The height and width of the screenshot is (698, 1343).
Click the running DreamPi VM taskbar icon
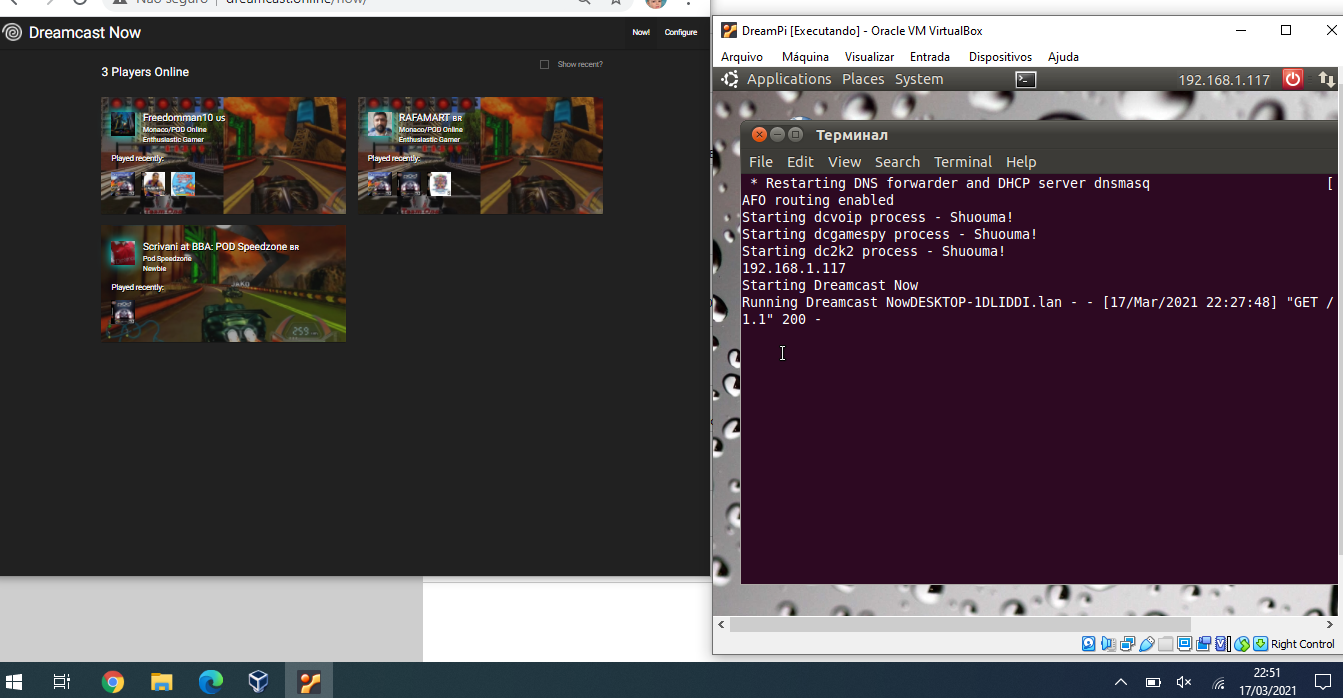pyautogui.click(x=309, y=682)
